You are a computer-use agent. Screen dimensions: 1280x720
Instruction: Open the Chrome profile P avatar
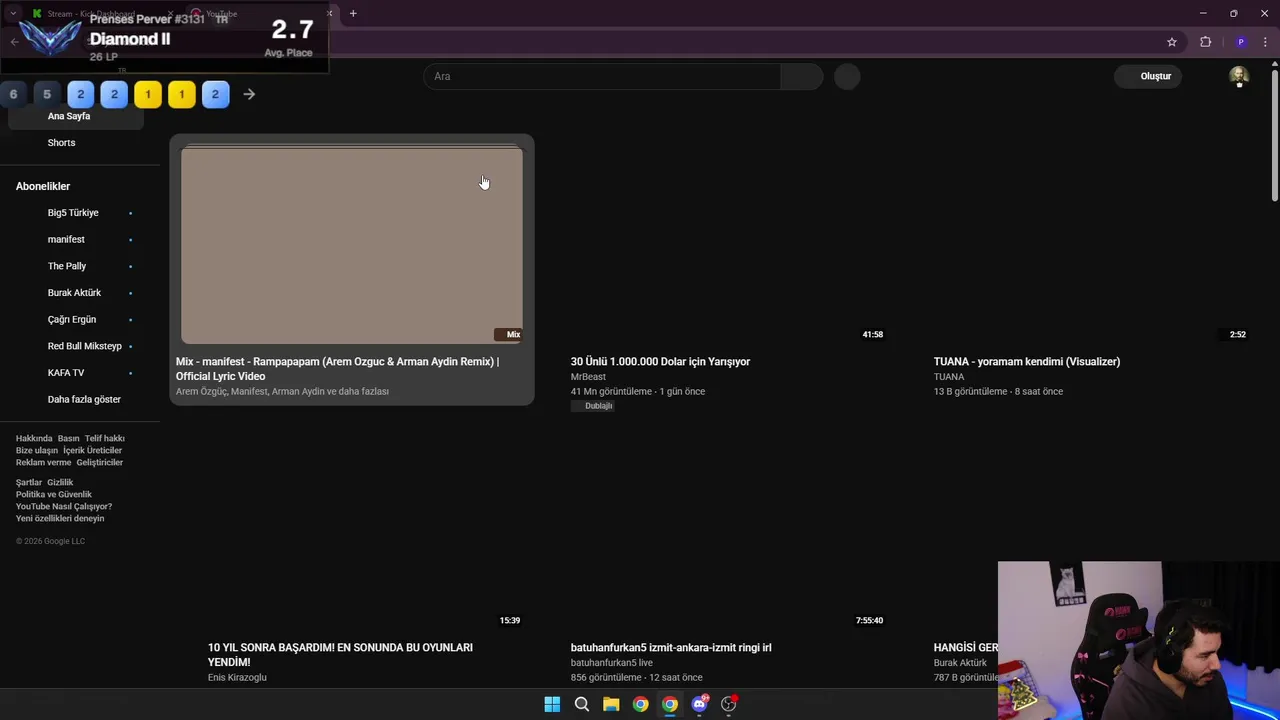[1241, 42]
